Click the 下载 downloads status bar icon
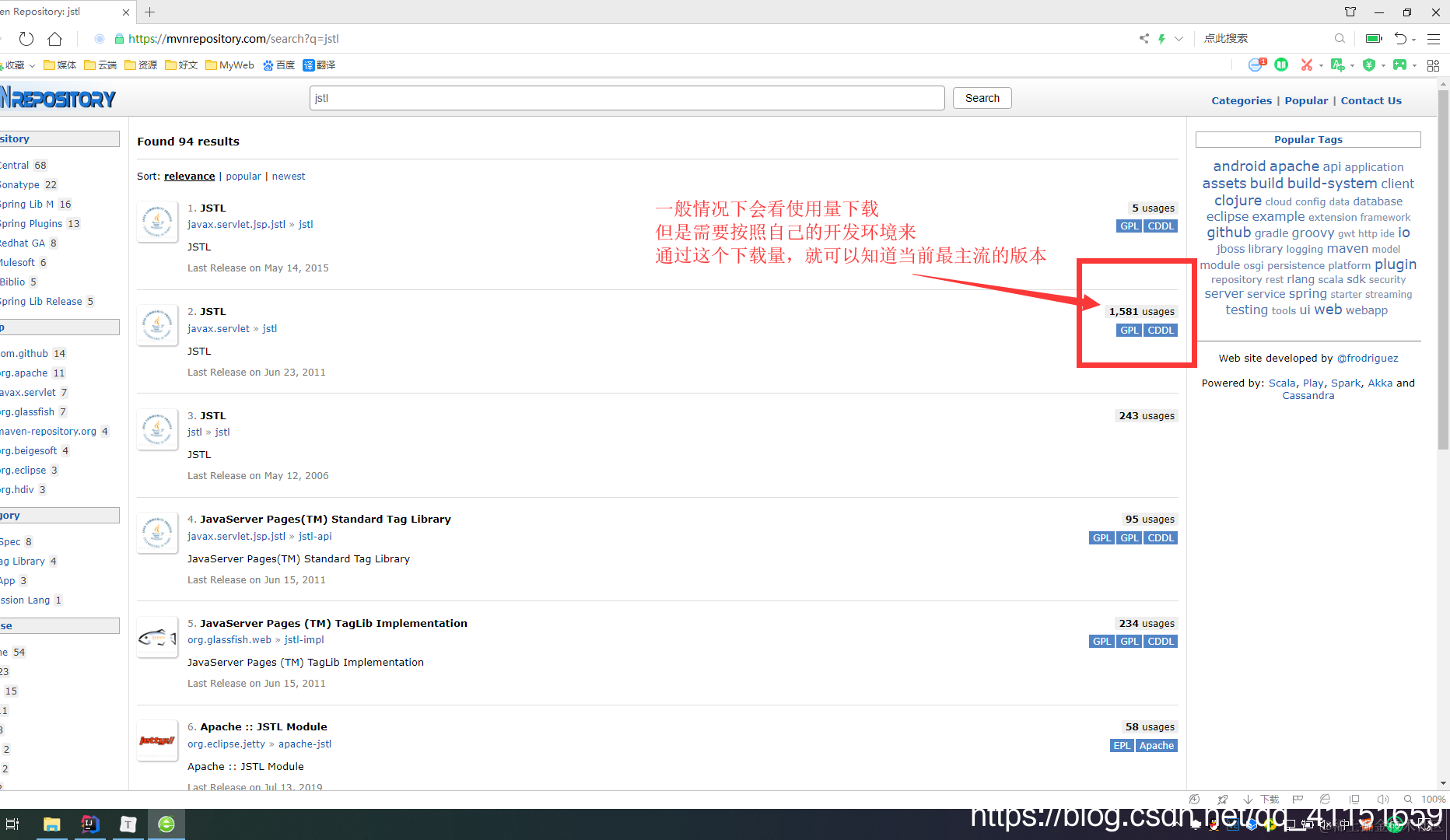This screenshot has width=1450, height=840. [x=1261, y=799]
